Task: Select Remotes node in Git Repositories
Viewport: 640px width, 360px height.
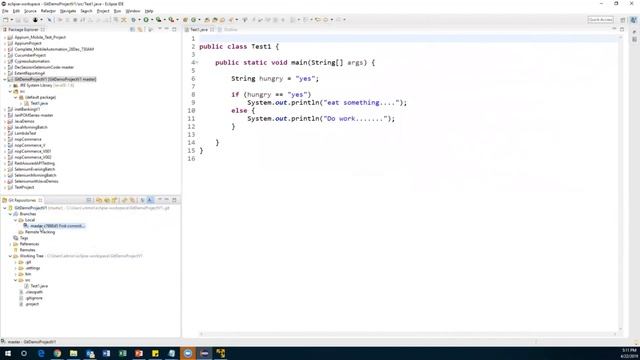Action: [x=27, y=250]
